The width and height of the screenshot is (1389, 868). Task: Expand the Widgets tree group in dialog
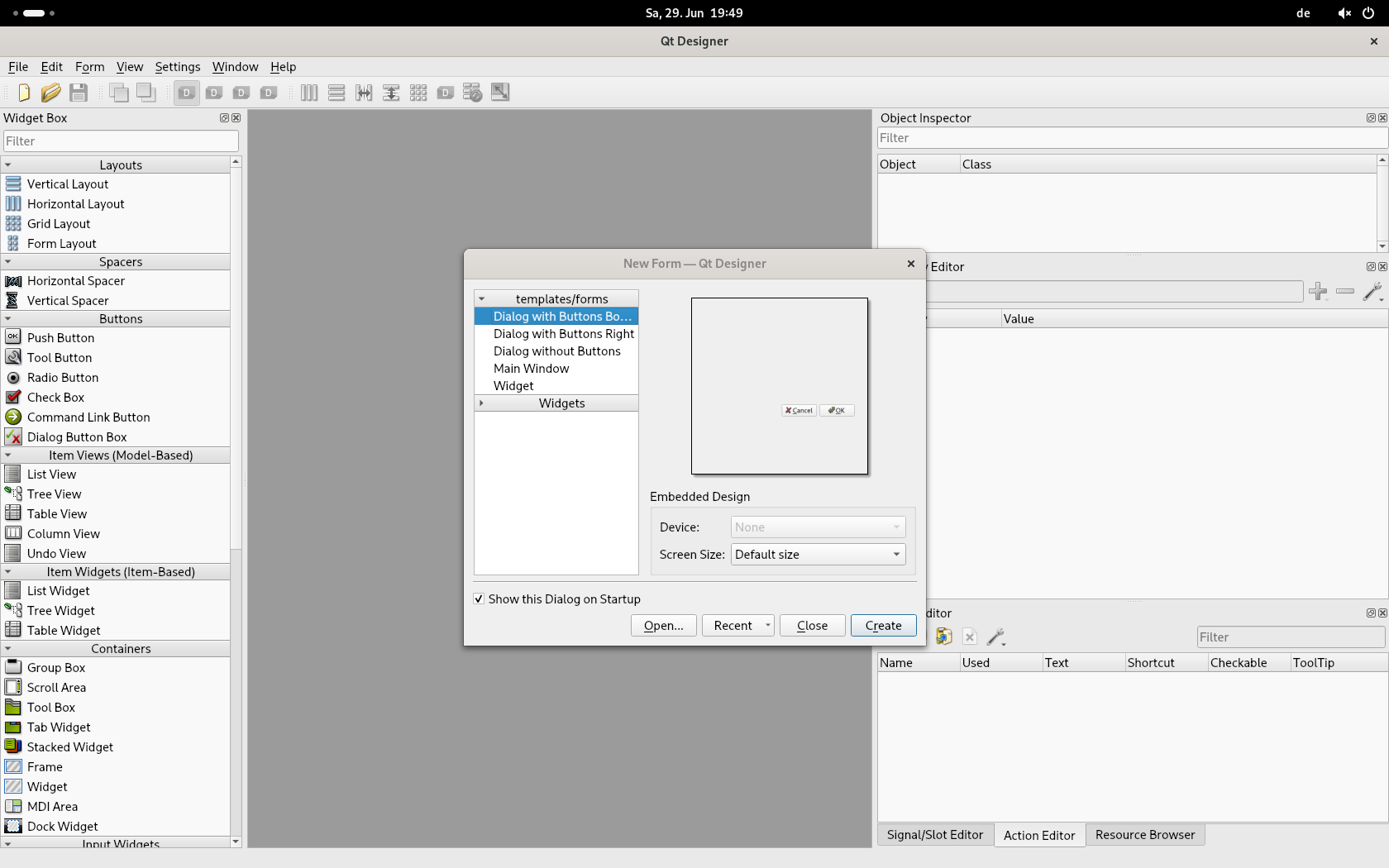482,403
